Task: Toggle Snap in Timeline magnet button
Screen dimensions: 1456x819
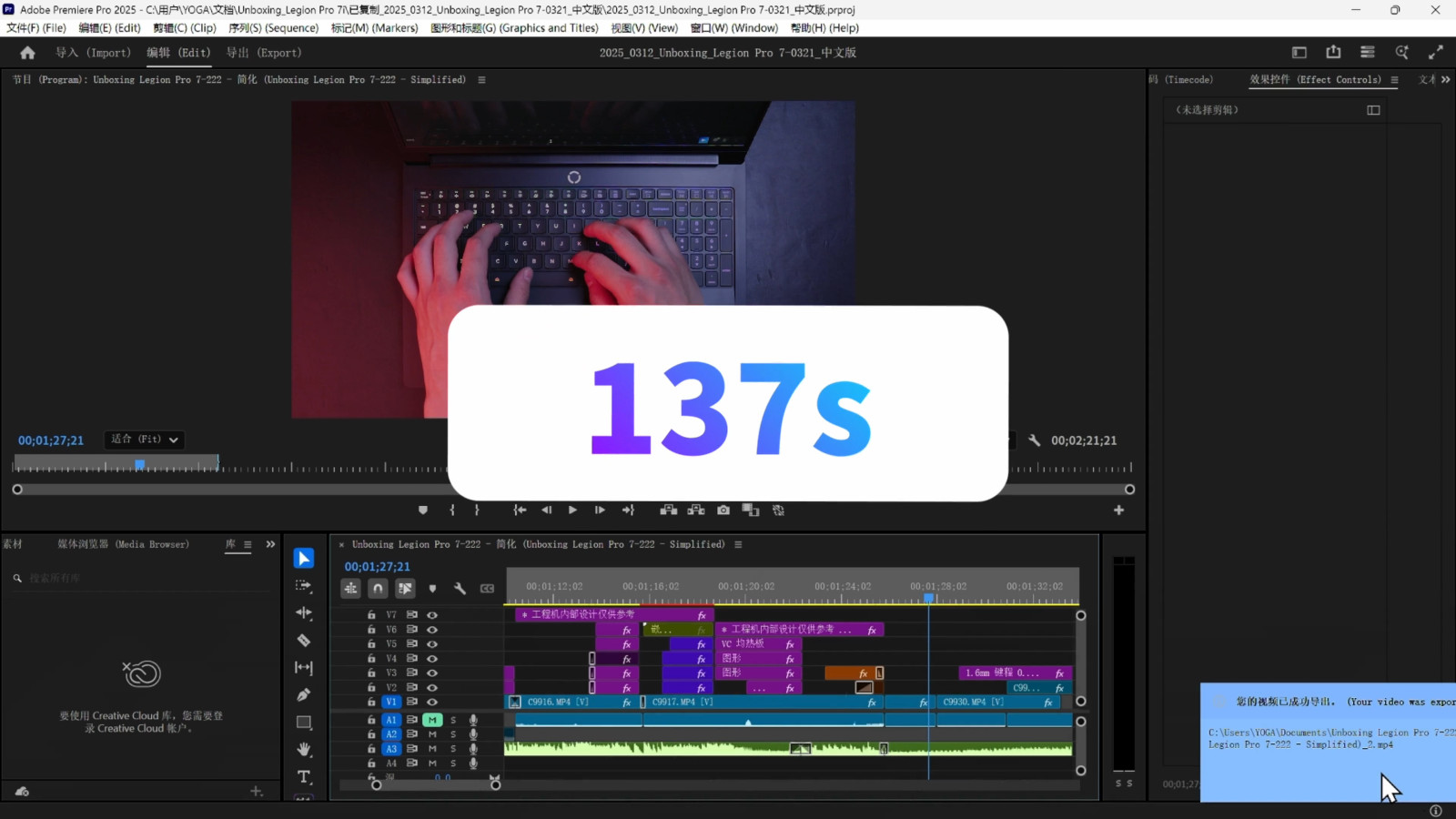Action: click(x=378, y=589)
